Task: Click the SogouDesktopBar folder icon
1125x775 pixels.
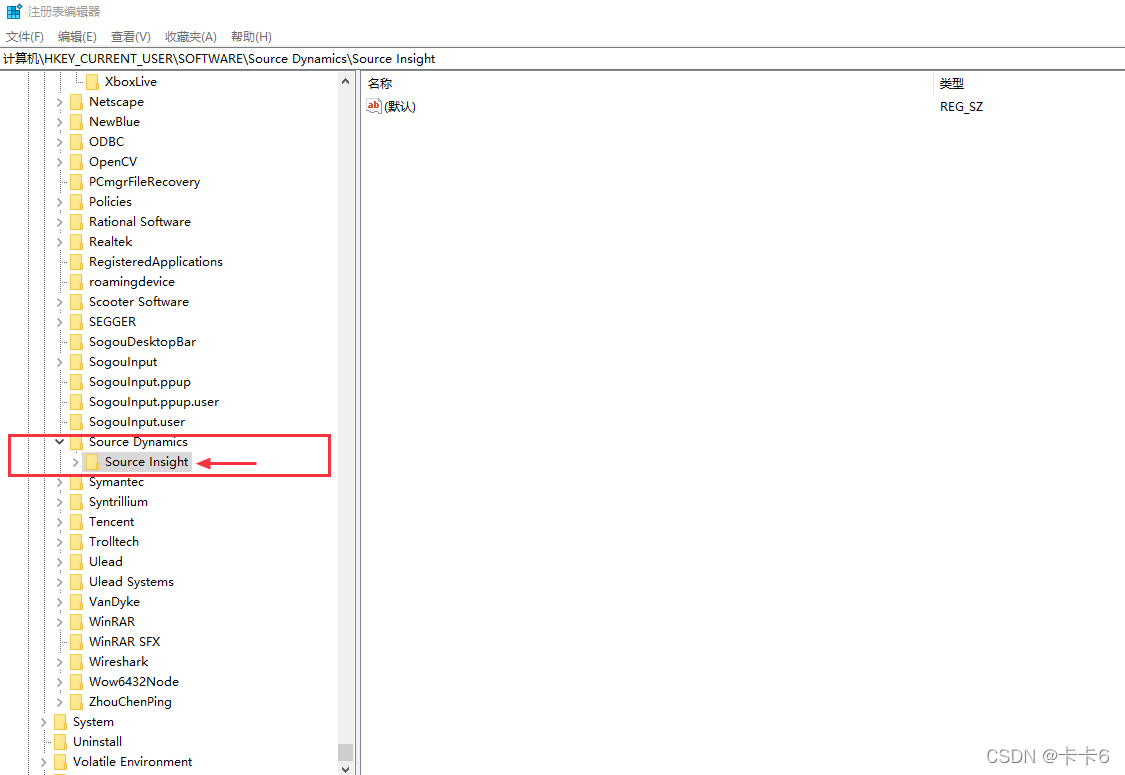Action: point(77,342)
